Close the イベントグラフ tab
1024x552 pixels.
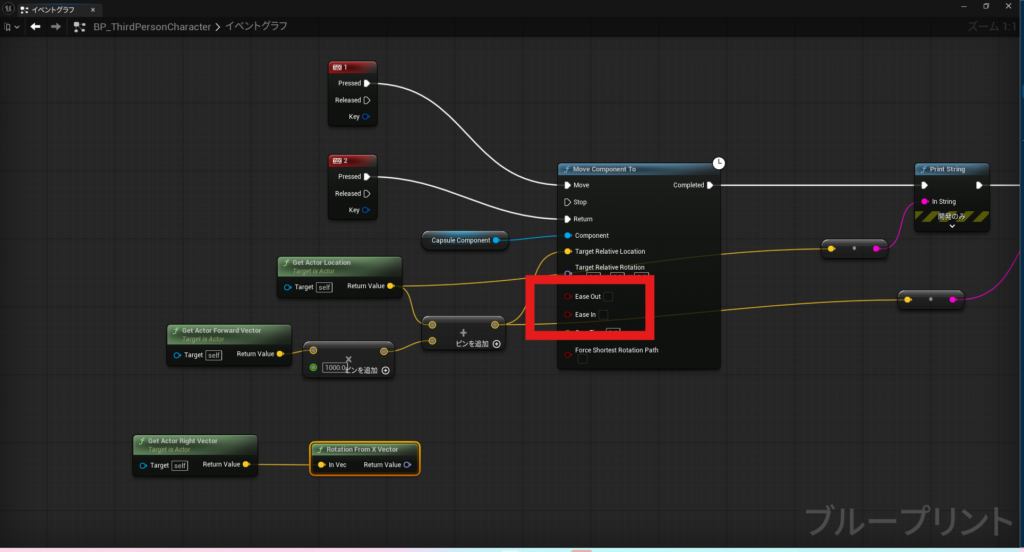tap(94, 9)
